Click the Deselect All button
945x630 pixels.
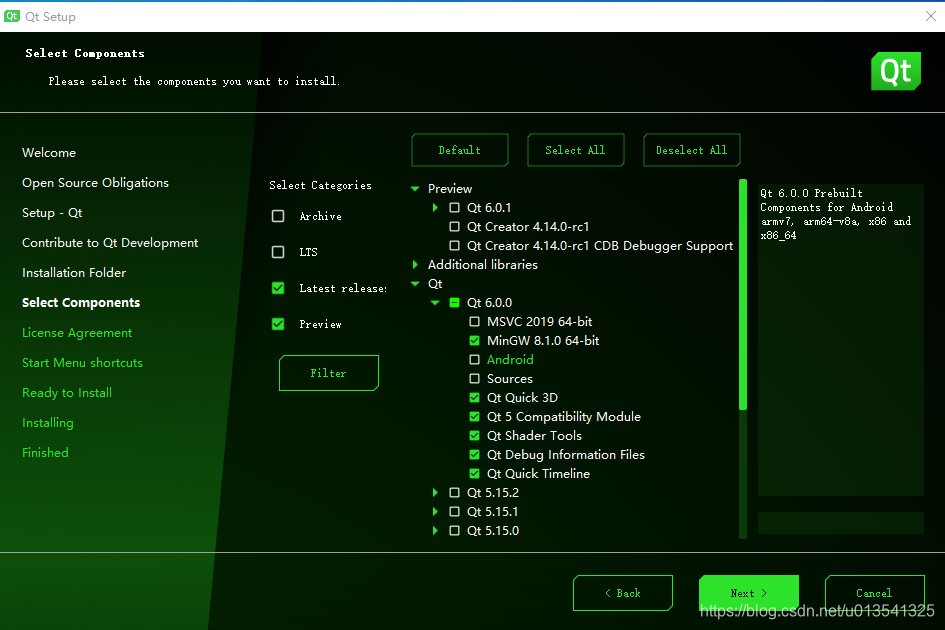692,150
